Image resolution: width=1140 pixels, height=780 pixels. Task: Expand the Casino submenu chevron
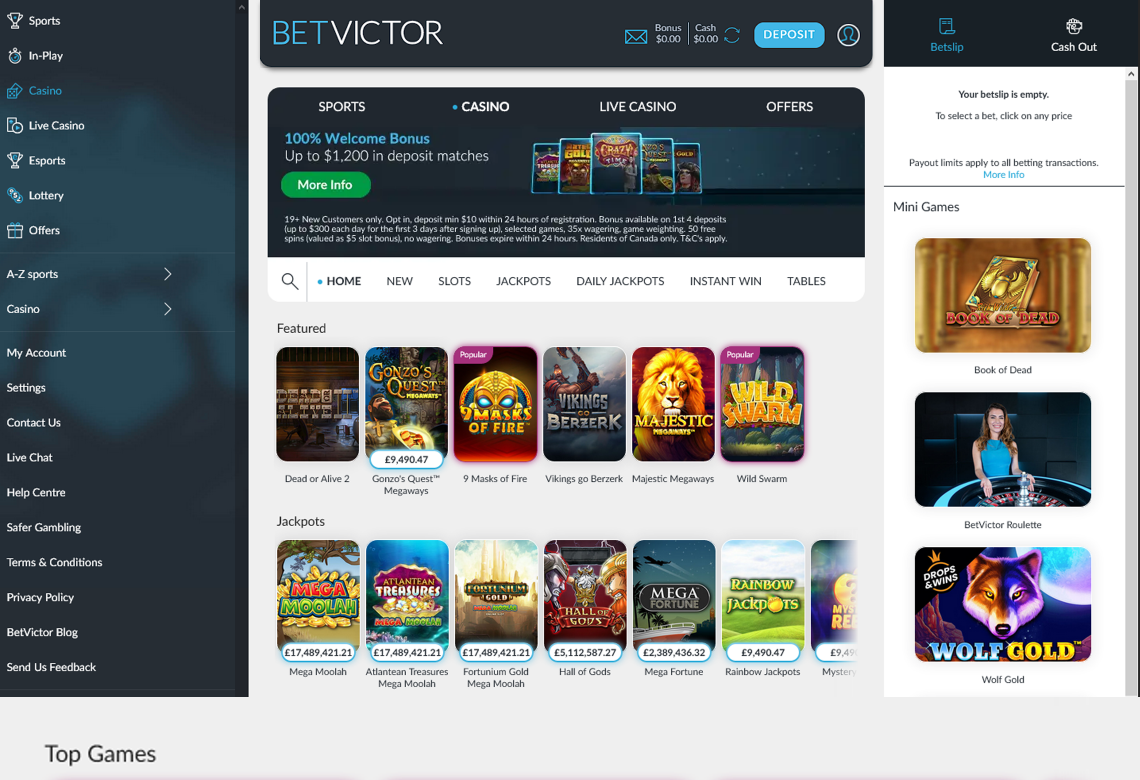pyautogui.click(x=168, y=309)
